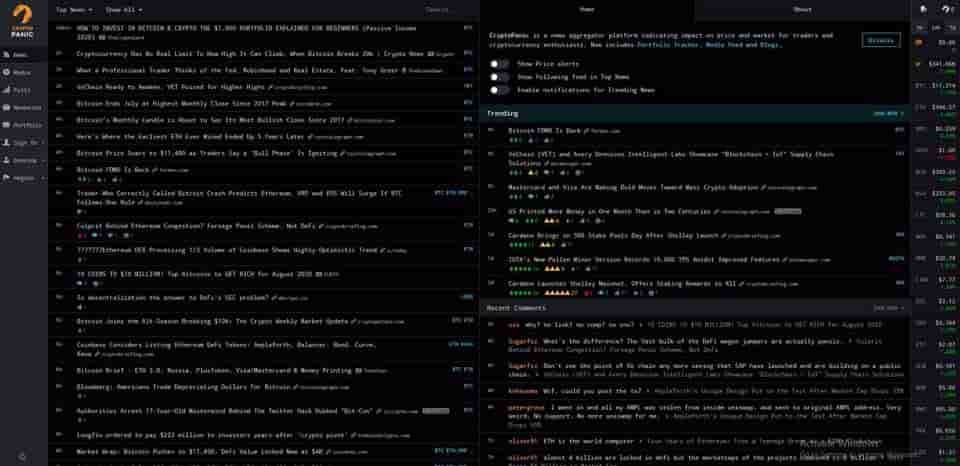This screenshot has height=466, width=960.
Task: Open the Portfolio section in sidebar
Action: (23, 125)
